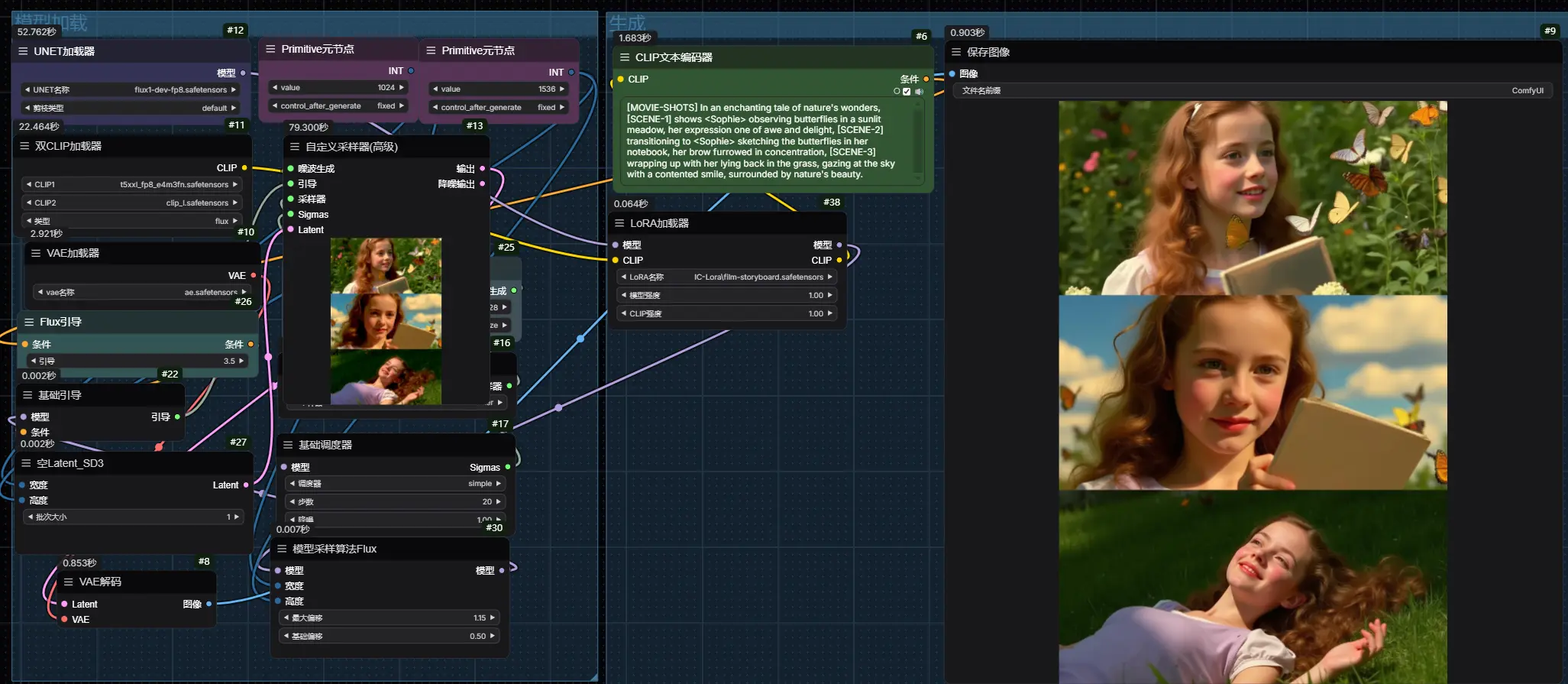Select the middle notebook output image
The width and height of the screenshot is (1568, 684).
(x=1253, y=392)
